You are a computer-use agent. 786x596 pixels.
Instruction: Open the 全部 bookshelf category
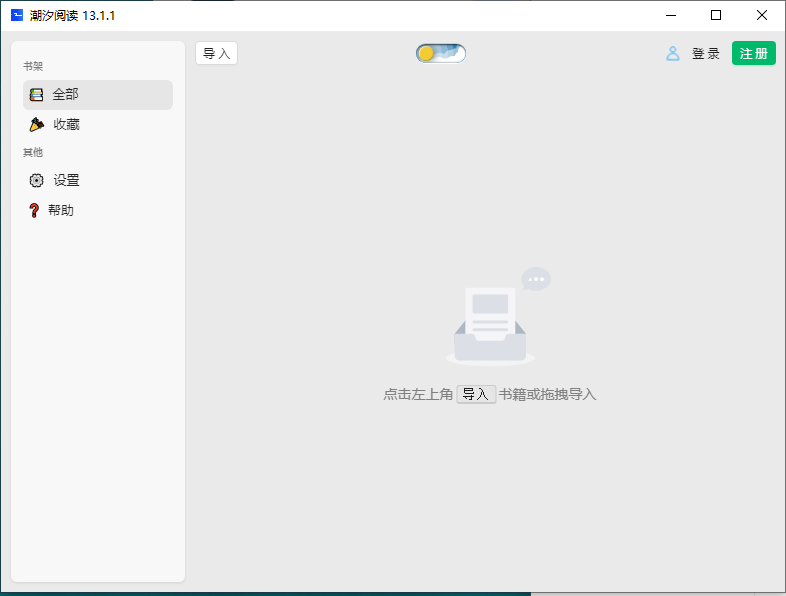(98, 95)
